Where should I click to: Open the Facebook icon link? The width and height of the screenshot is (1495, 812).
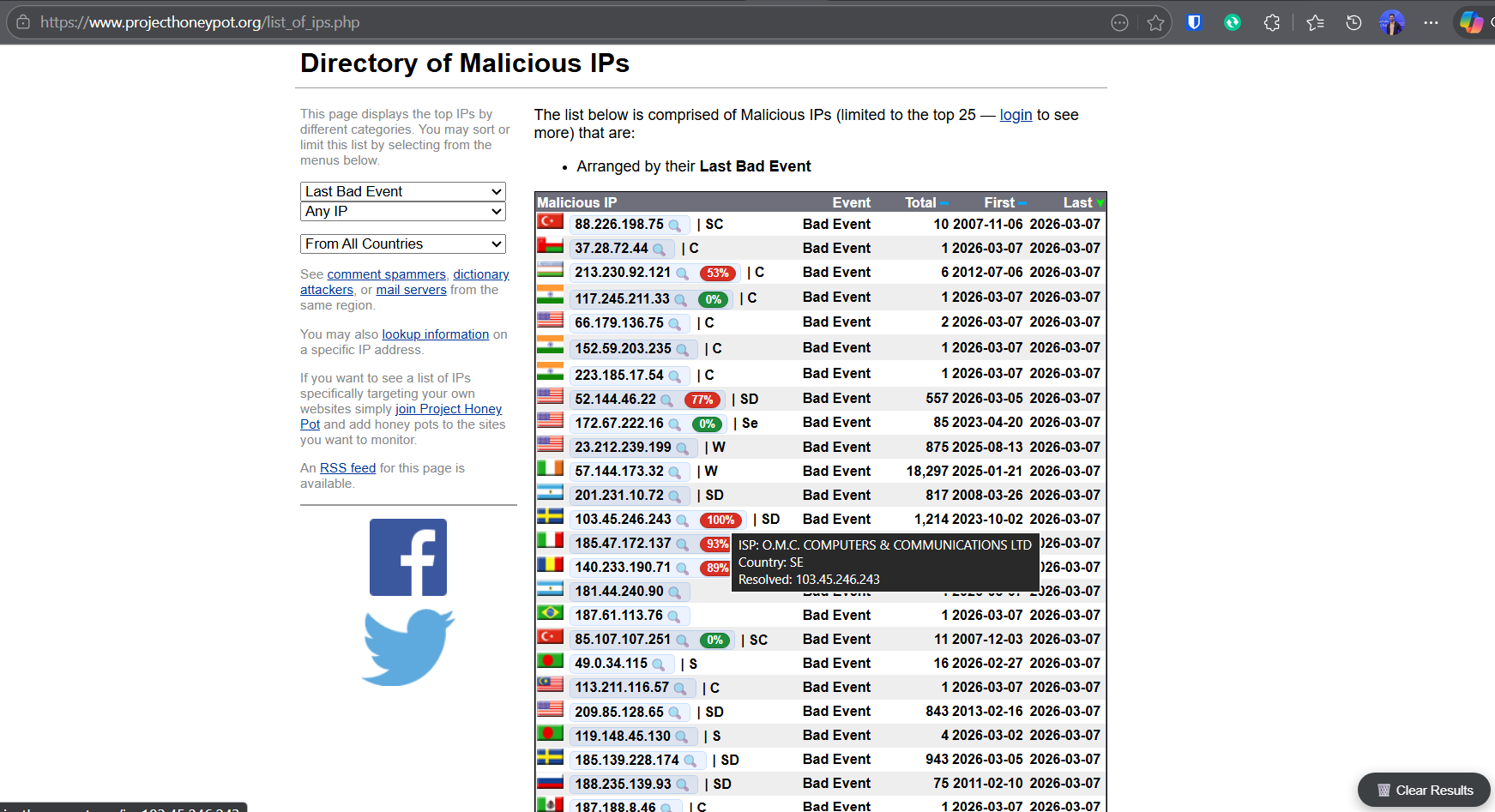click(408, 557)
